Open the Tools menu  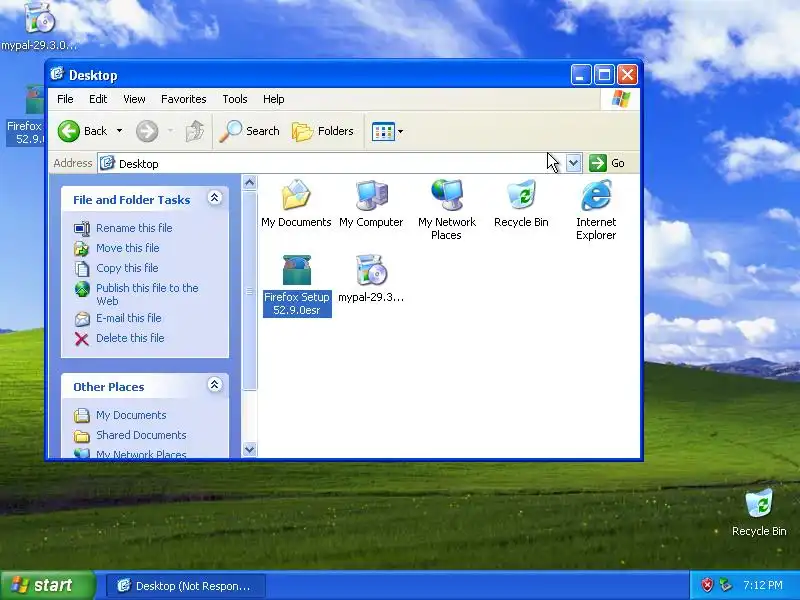pyautogui.click(x=235, y=99)
